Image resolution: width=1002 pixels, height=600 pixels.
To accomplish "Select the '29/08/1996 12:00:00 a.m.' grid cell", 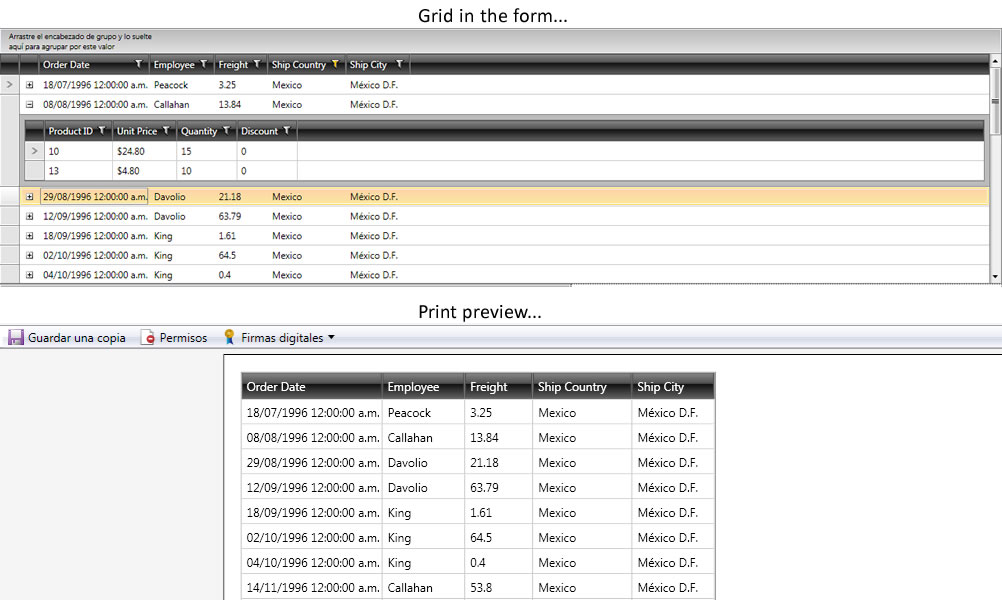I will coord(94,197).
